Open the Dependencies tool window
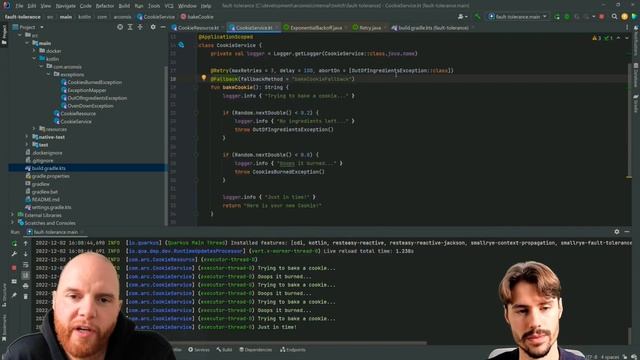Image resolution: width=640 pixels, height=360 pixels. [256, 350]
